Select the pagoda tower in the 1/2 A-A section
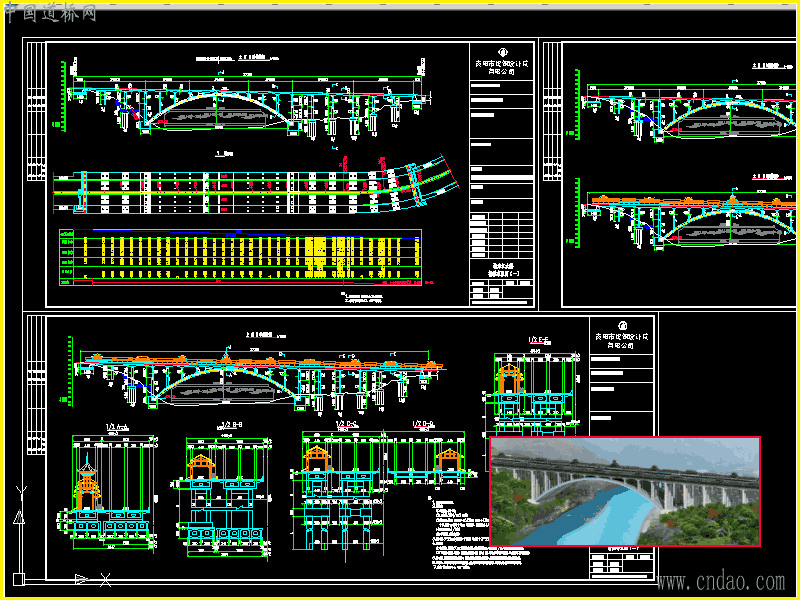Screen dimensions: 800x600 [87, 482]
